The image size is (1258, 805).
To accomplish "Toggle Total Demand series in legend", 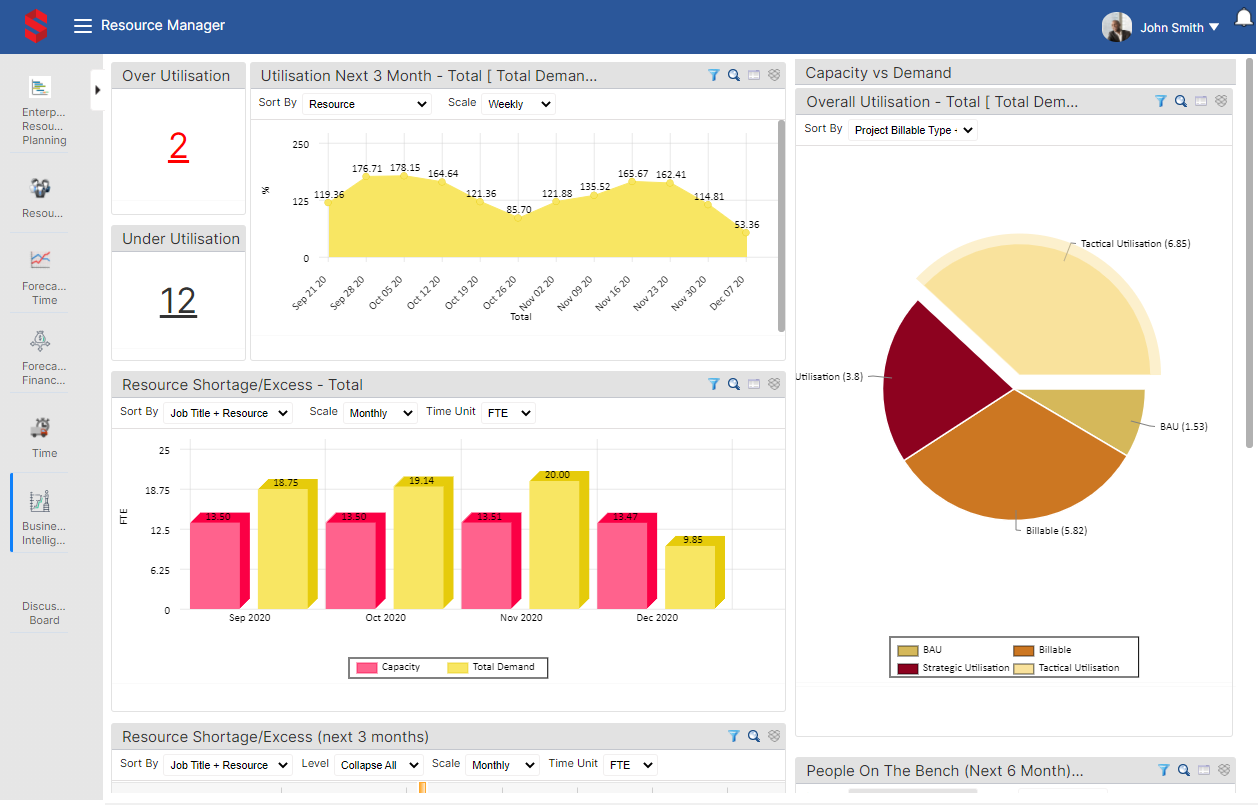I will pyautogui.click(x=492, y=667).
